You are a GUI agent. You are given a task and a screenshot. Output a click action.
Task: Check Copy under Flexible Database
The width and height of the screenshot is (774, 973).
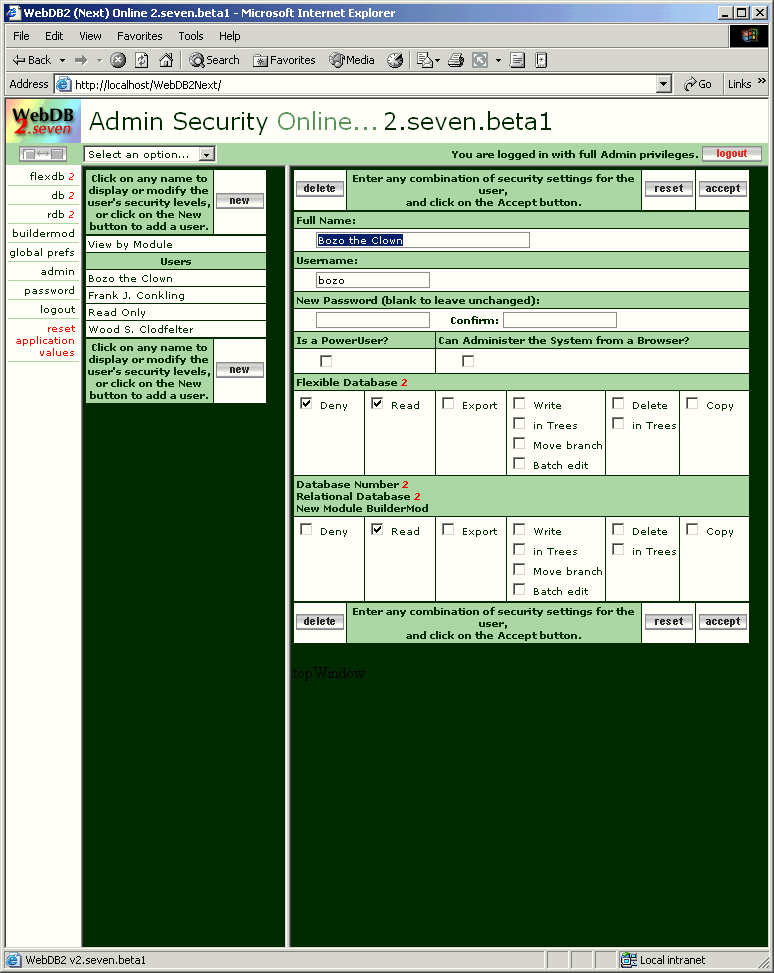[692, 403]
